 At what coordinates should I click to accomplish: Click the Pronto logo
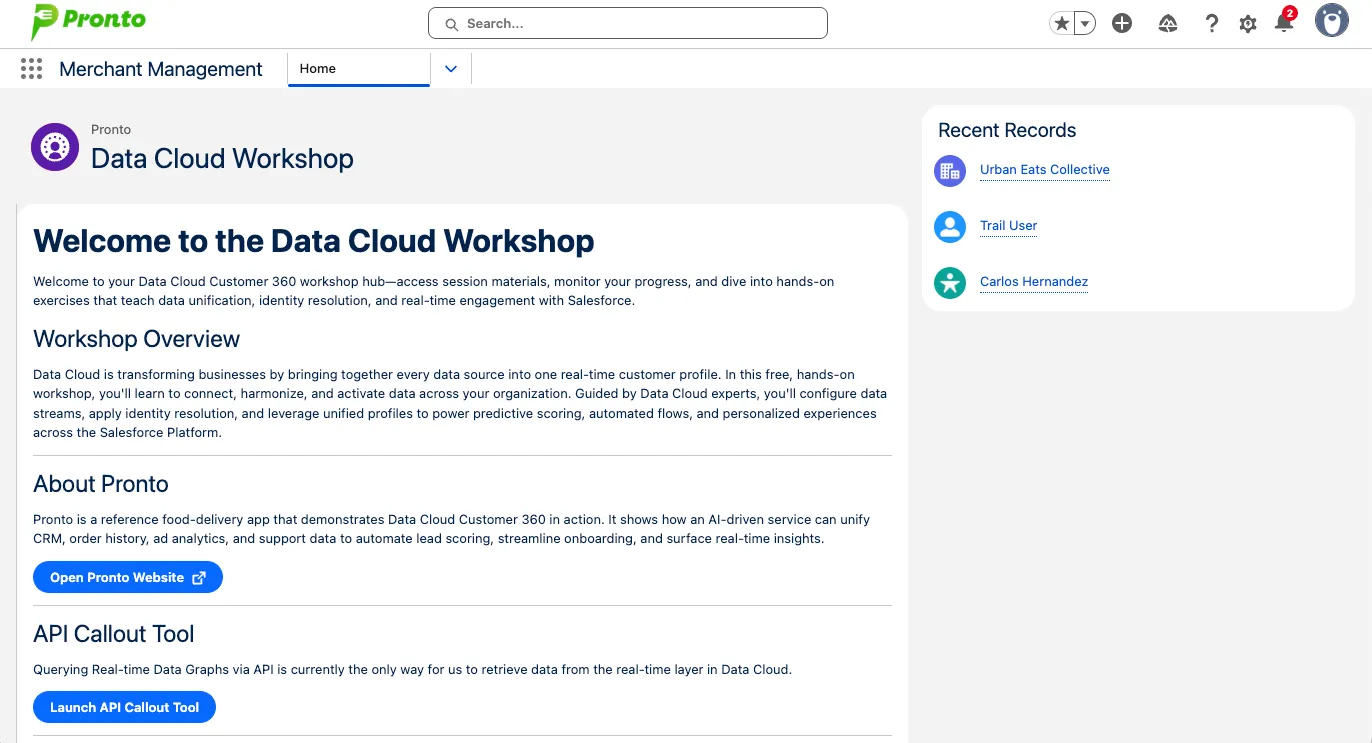point(88,21)
